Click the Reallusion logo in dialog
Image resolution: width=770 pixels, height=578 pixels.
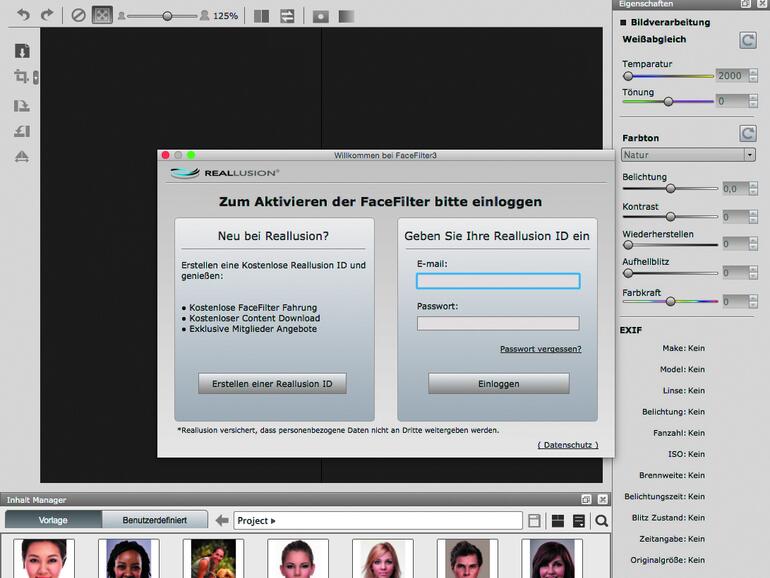coord(224,173)
